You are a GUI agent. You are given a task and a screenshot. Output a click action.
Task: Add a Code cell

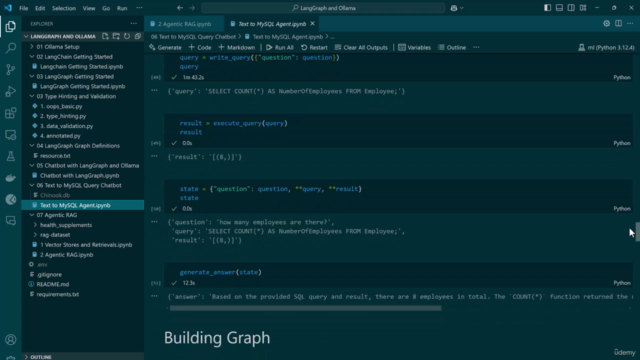point(200,47)
